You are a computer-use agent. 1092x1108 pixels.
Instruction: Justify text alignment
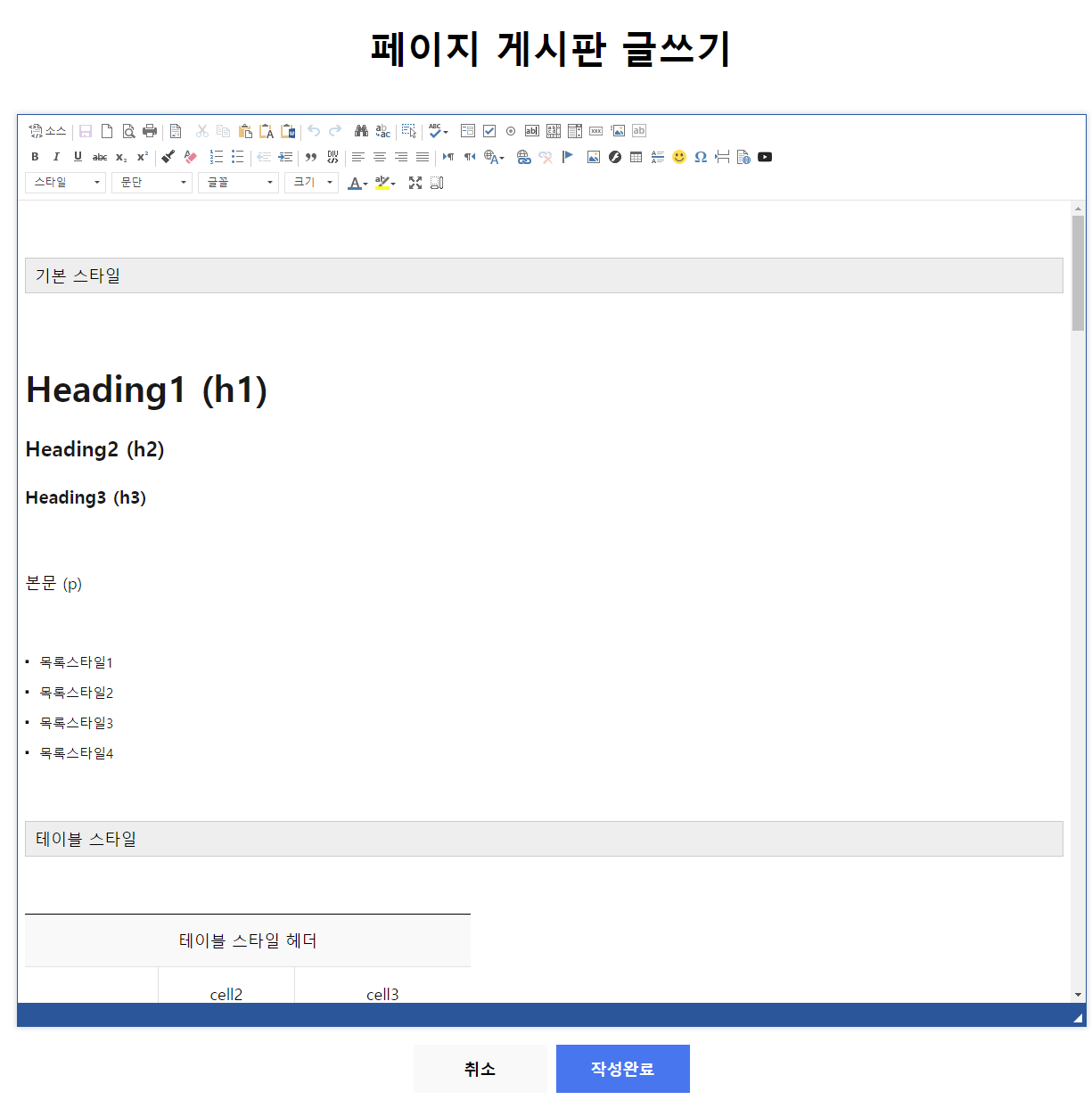pyautogui.click(x=423, y=157)
